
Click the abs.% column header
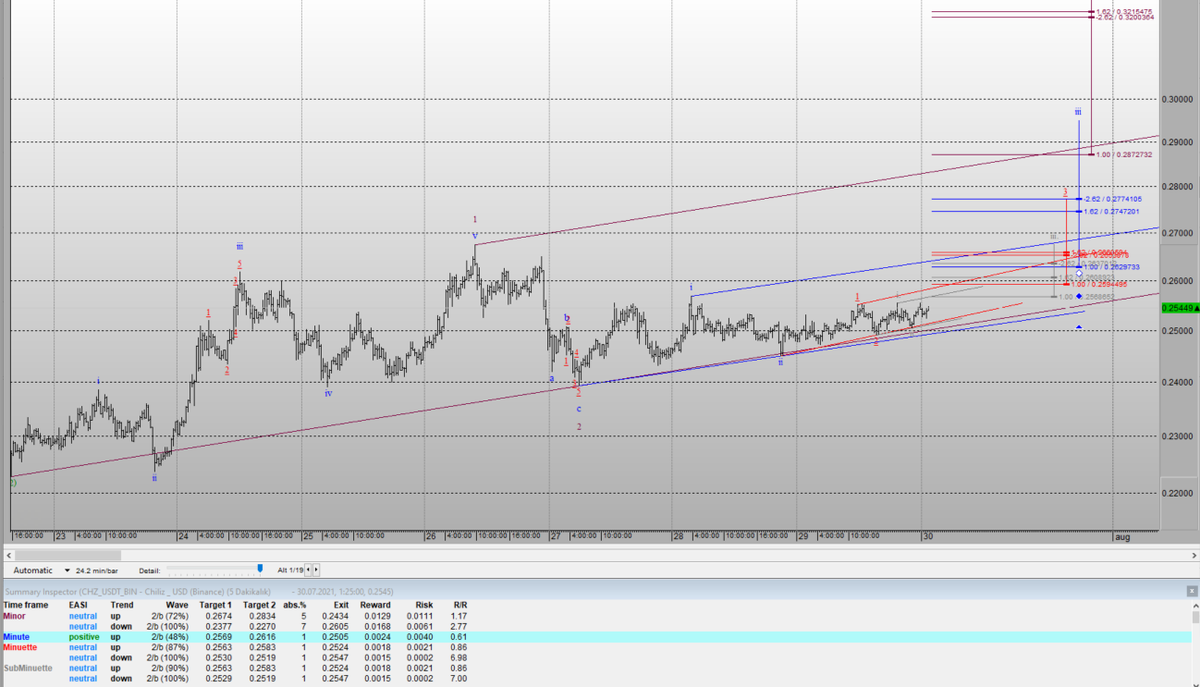point(294,605)
